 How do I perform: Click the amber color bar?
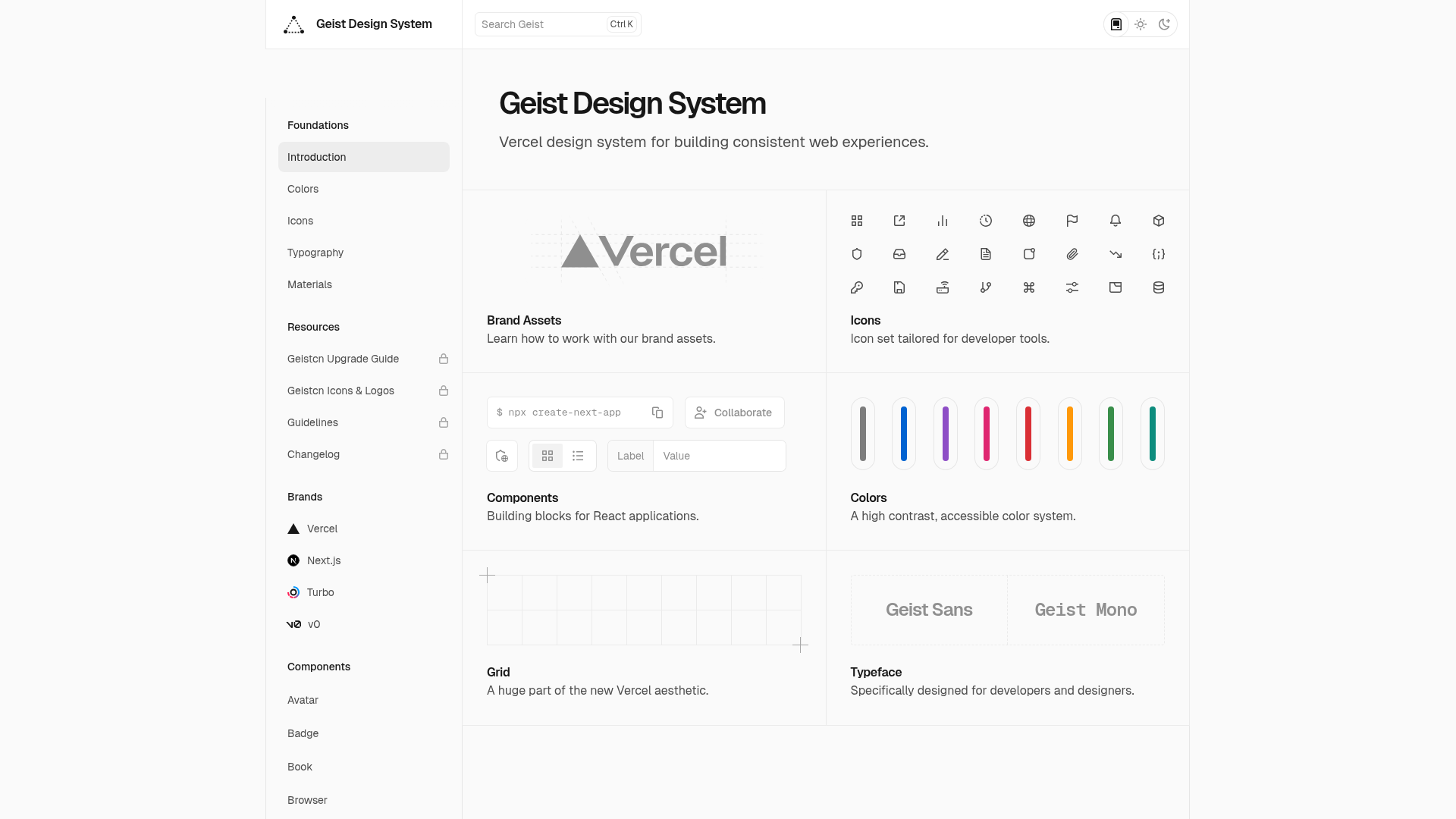(x=1070, y=434)
